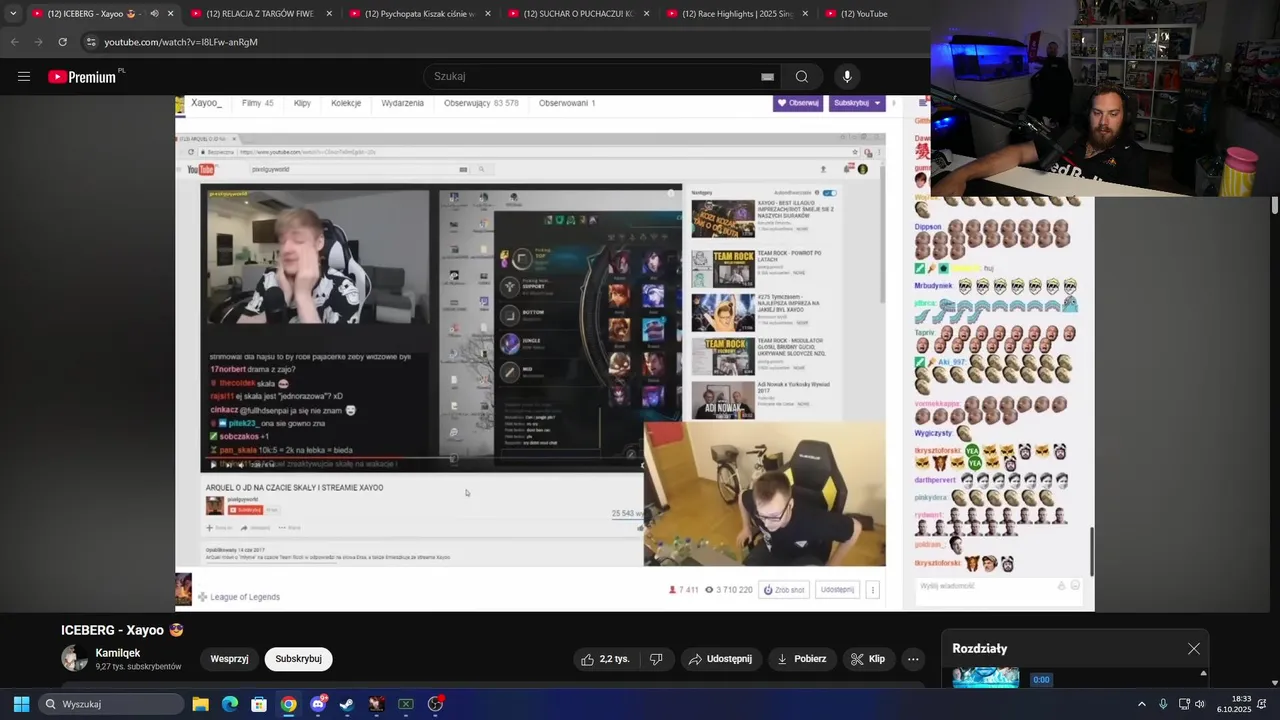Click the tray microphone icon
The image size is (1280, 720).
coord(1163,704)
